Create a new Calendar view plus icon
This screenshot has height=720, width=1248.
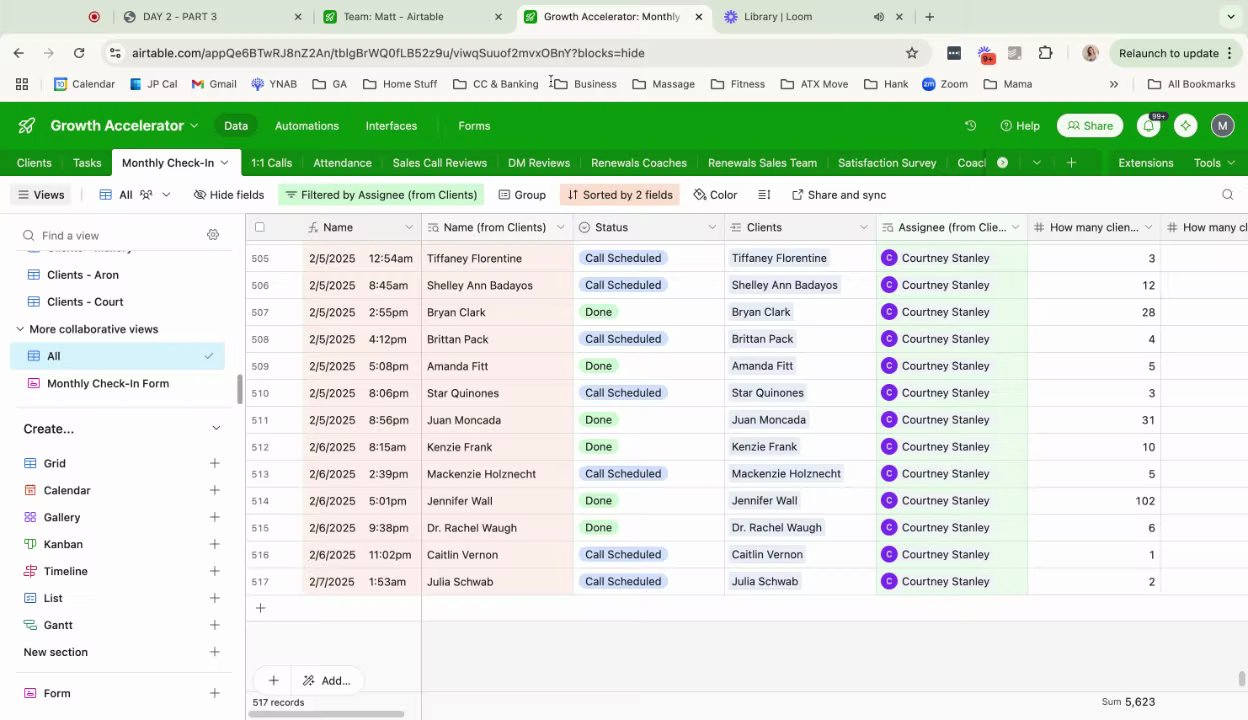coord(214,491)
